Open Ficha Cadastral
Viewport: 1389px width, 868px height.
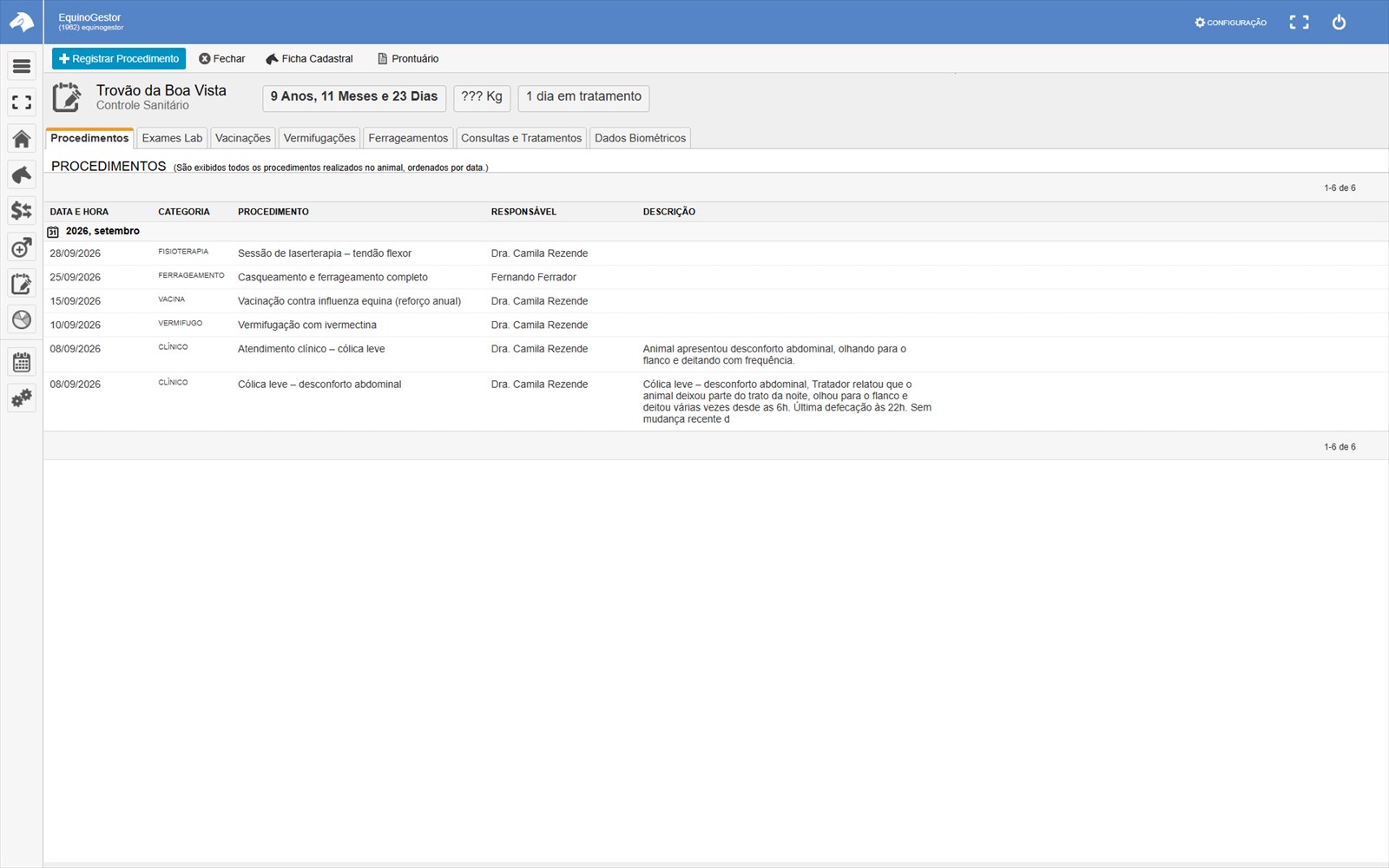pos(309,59)
